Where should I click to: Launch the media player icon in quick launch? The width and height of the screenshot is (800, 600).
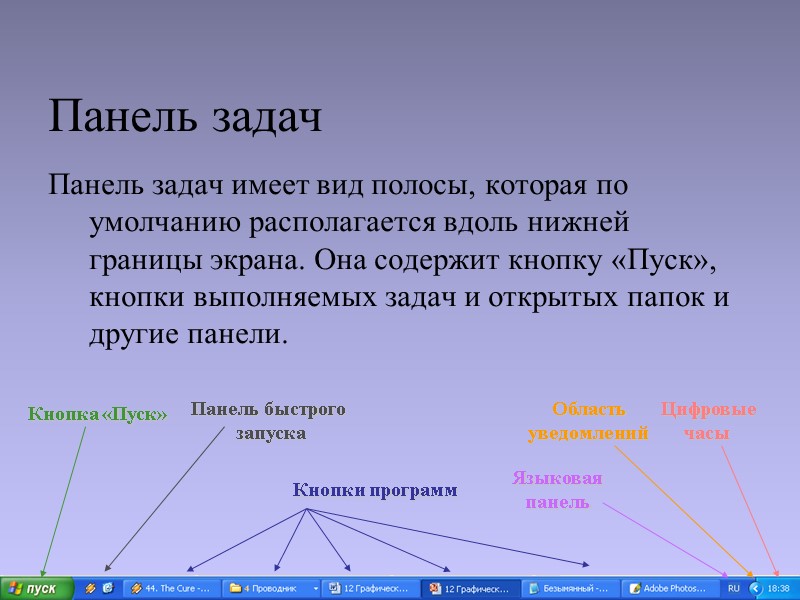89,588
